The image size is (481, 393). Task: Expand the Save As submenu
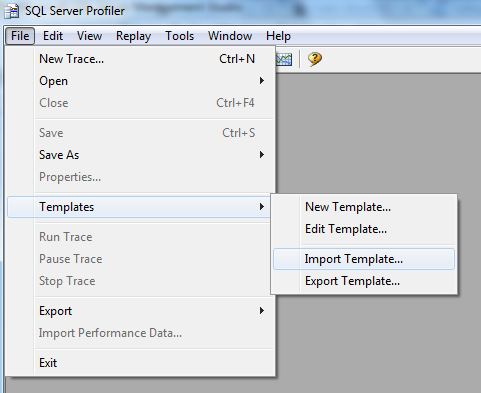(x=140, y=155)
